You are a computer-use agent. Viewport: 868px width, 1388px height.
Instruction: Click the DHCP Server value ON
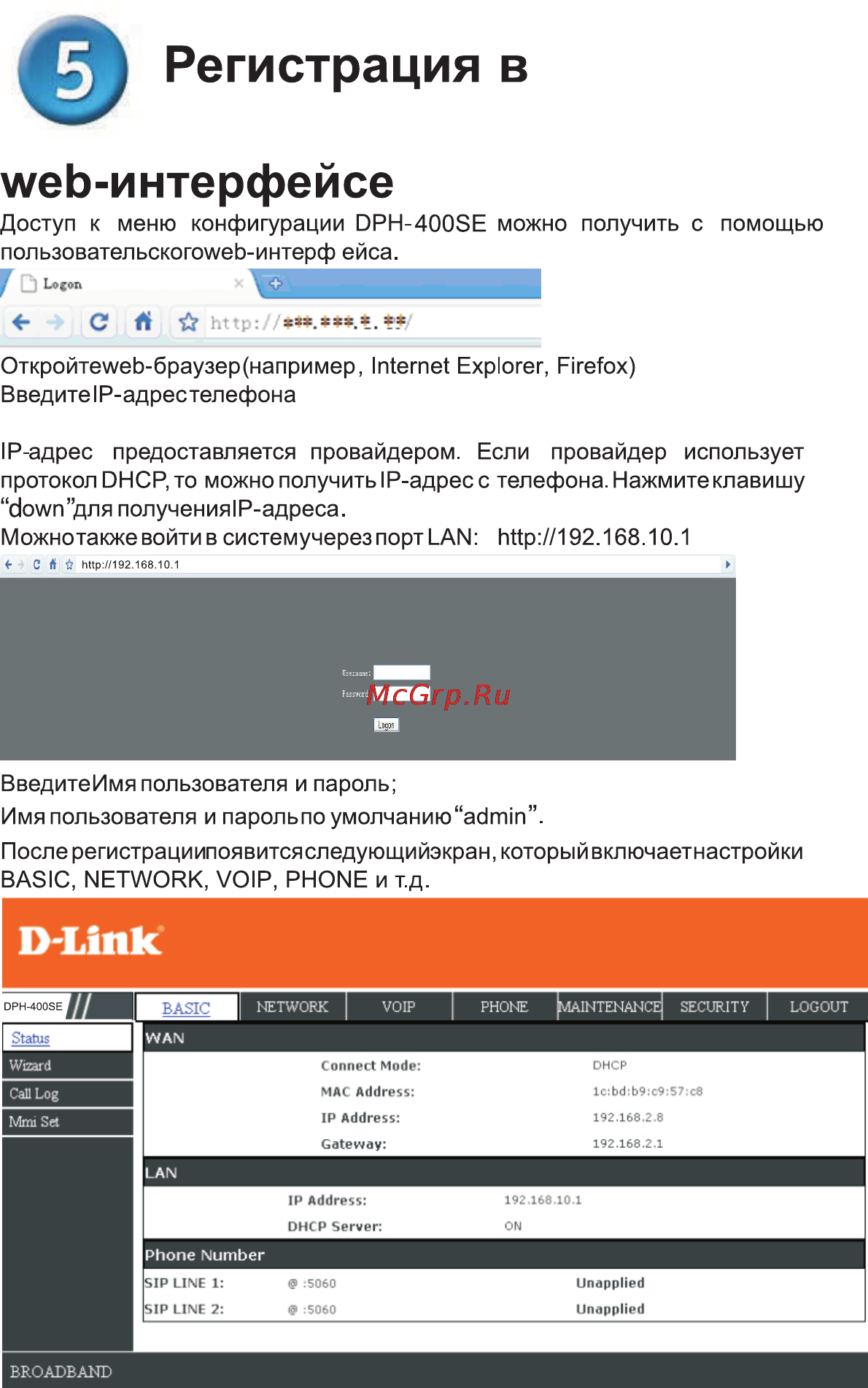513,1226
